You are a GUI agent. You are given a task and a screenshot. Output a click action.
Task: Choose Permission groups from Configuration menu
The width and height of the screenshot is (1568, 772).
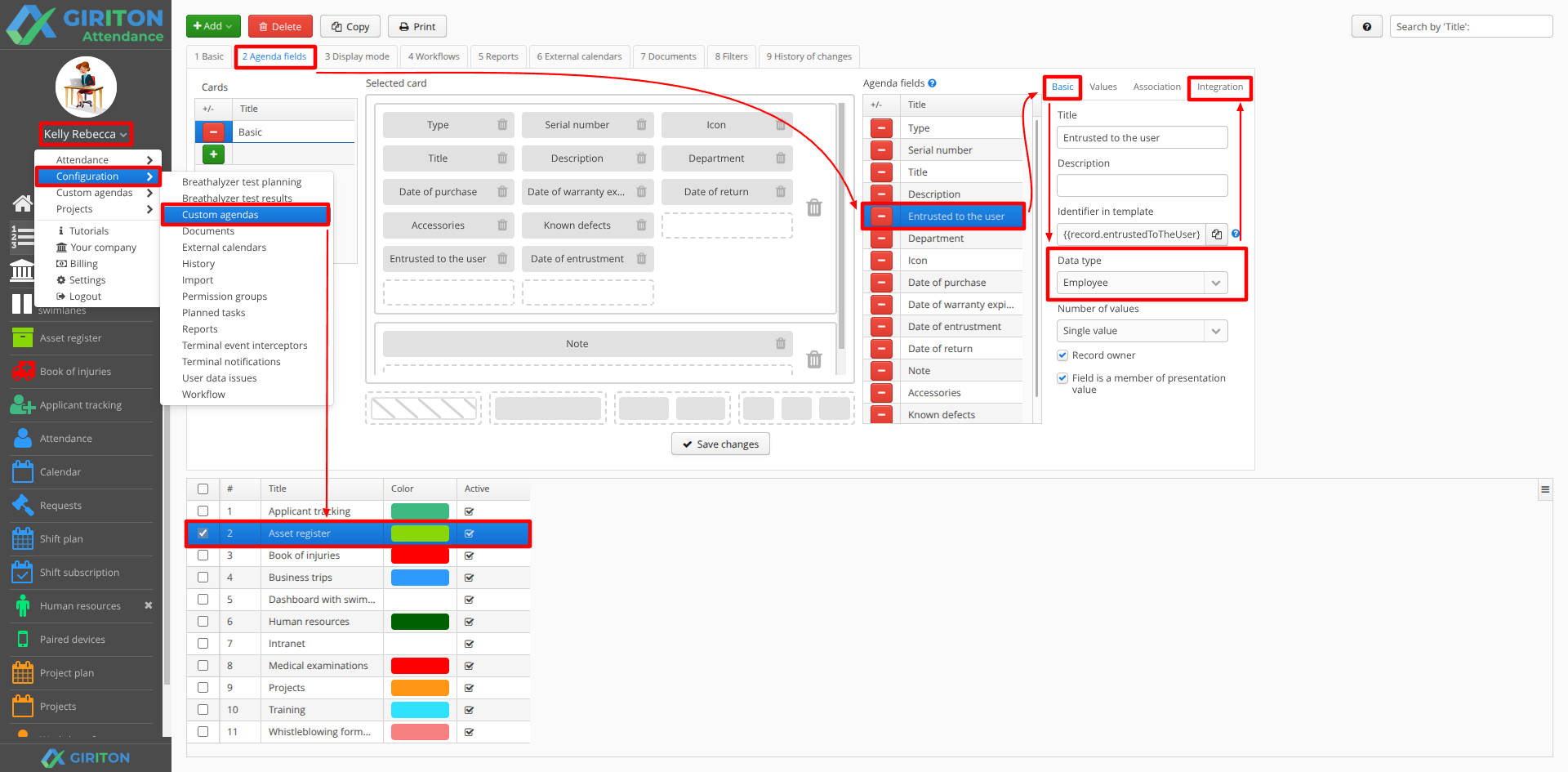[x=225, y=297]
